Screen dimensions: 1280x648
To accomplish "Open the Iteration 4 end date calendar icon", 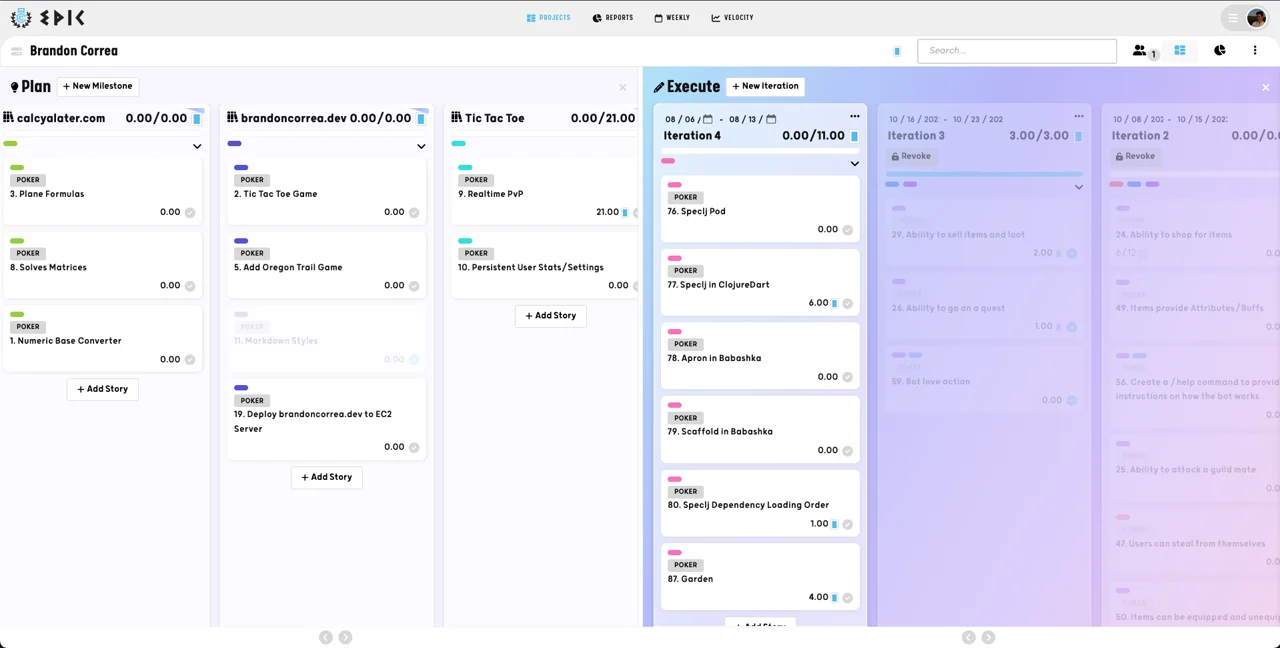I will (771, 119).
